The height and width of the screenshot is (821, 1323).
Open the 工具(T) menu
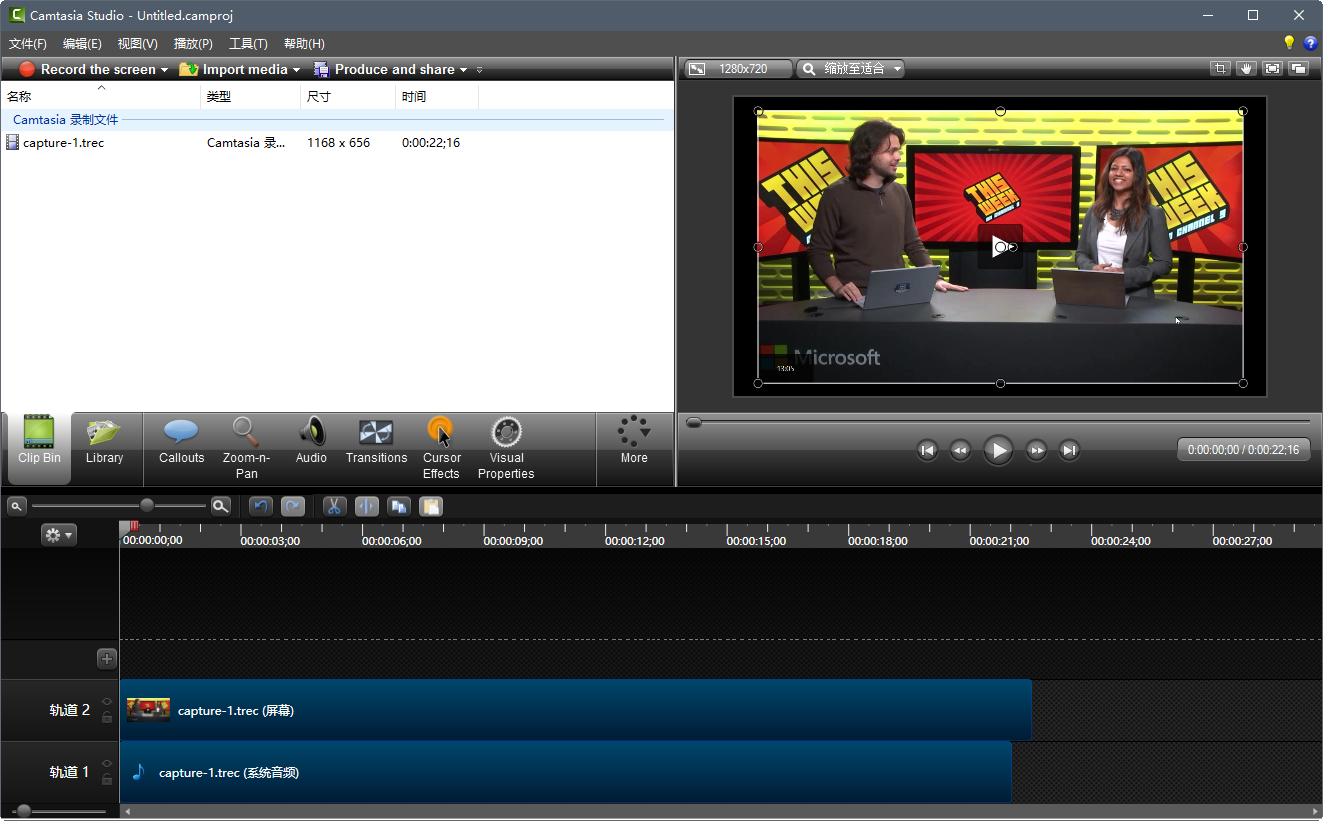pos(248,44)
